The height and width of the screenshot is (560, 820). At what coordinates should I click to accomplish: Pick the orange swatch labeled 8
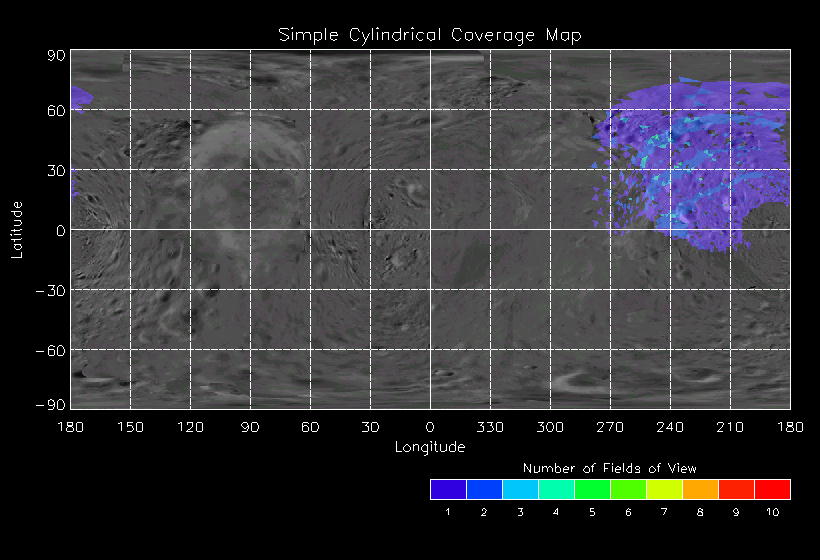[x=701, y=489]
